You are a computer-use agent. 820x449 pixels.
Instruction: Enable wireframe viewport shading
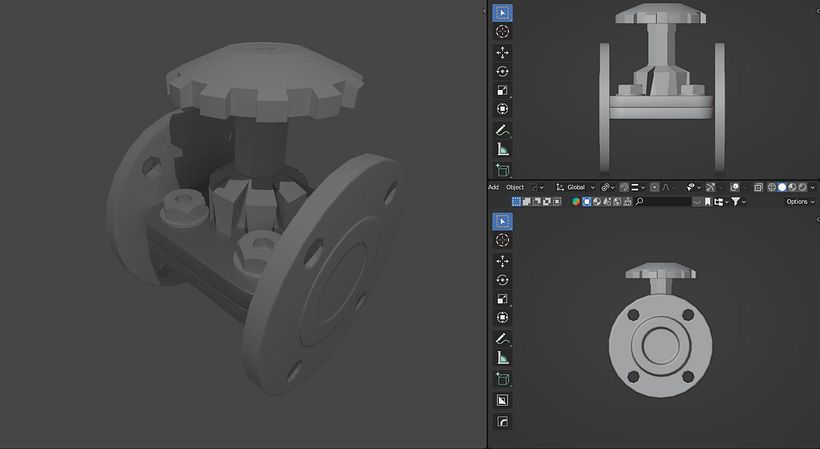(x=772, y=187)
